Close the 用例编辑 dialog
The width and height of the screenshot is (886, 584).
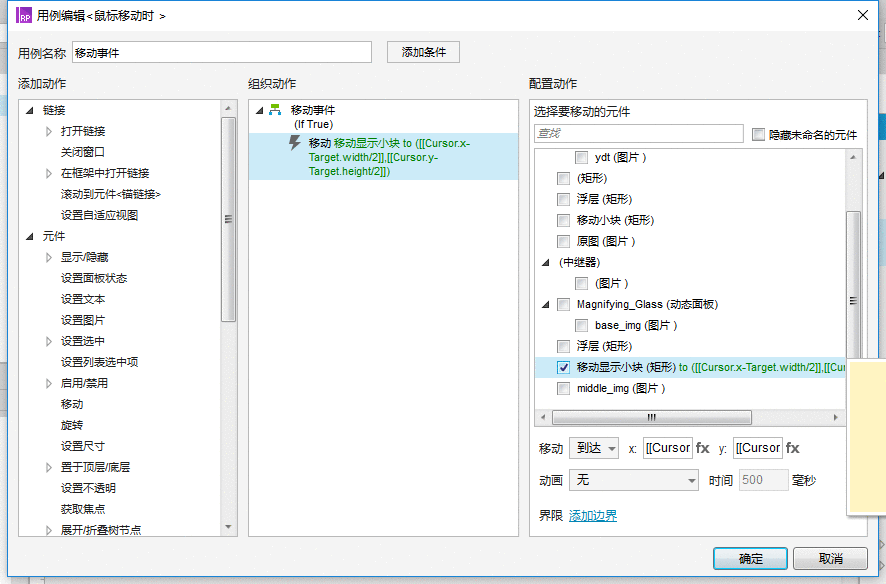click(863, 15)
